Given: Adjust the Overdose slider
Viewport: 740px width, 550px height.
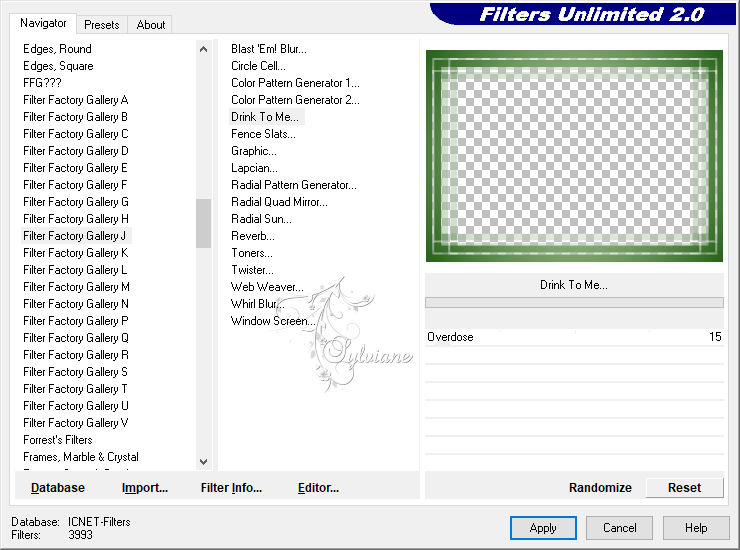Looking at the screenshot, I should point(574,337).
